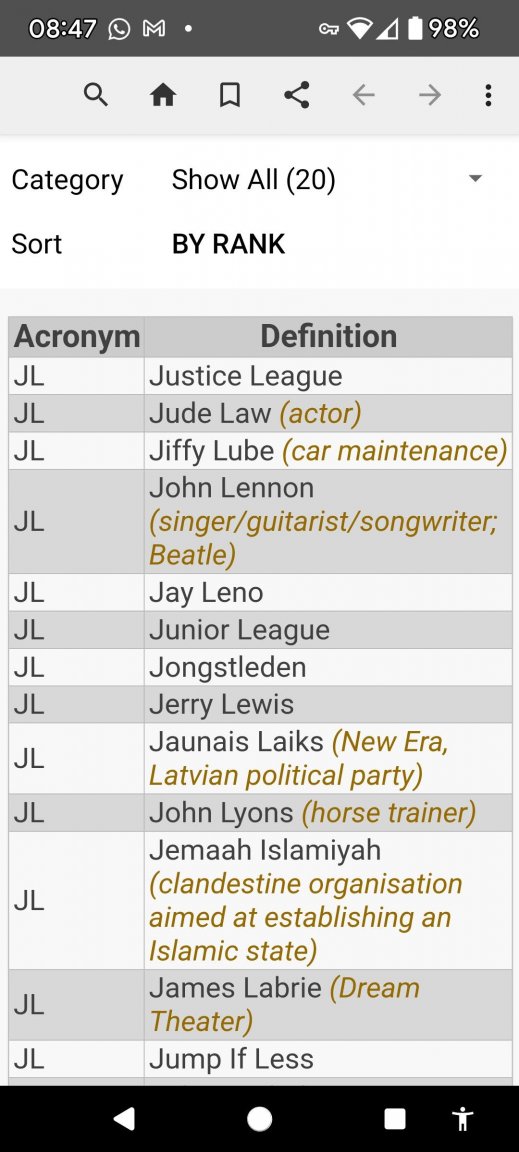Open the three-dot overflow menu
Image resolution: width=519 pixels, height=1152 pixels.
[488, 95]
